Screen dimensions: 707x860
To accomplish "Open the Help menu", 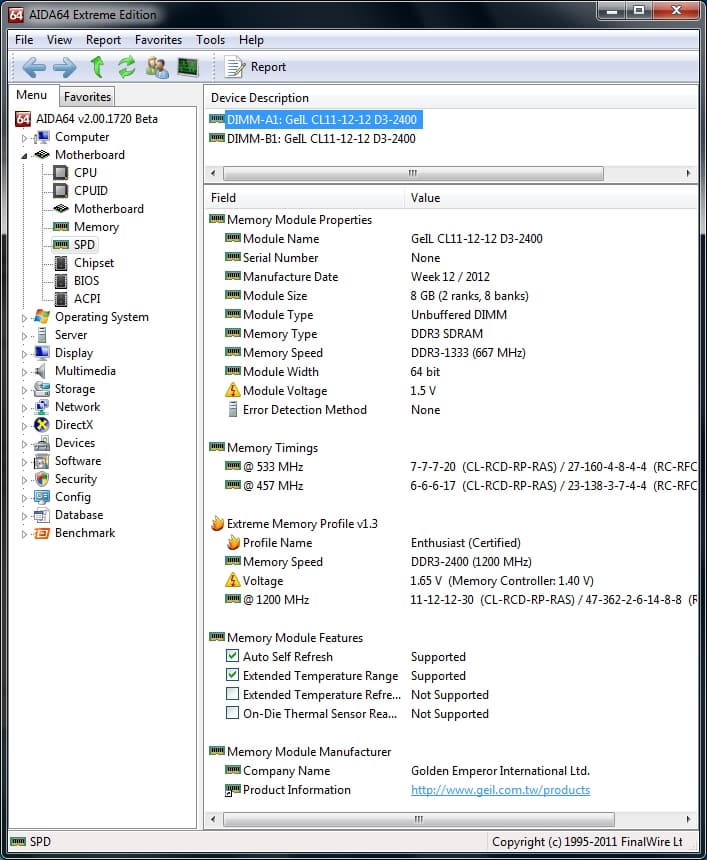I will click(251, 40).
